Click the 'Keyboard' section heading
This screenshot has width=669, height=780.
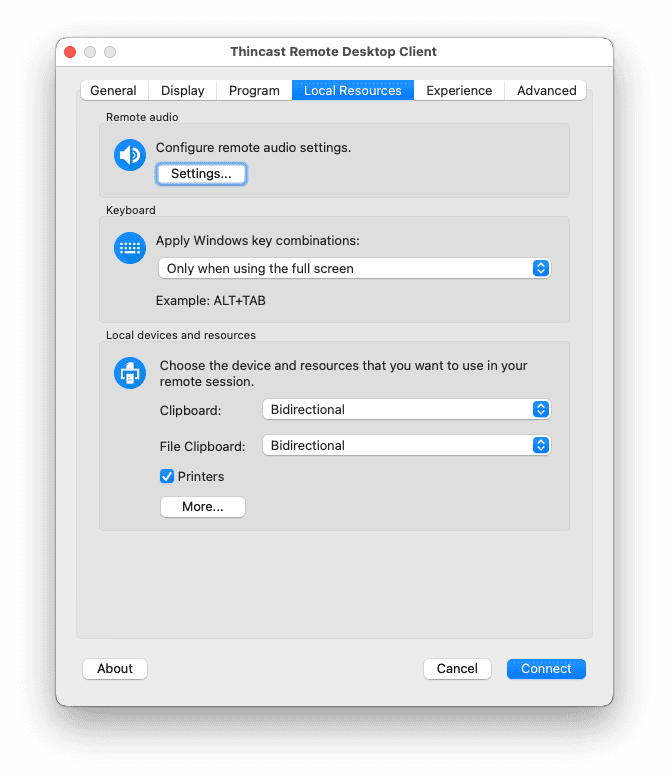[x=130, y=210]
